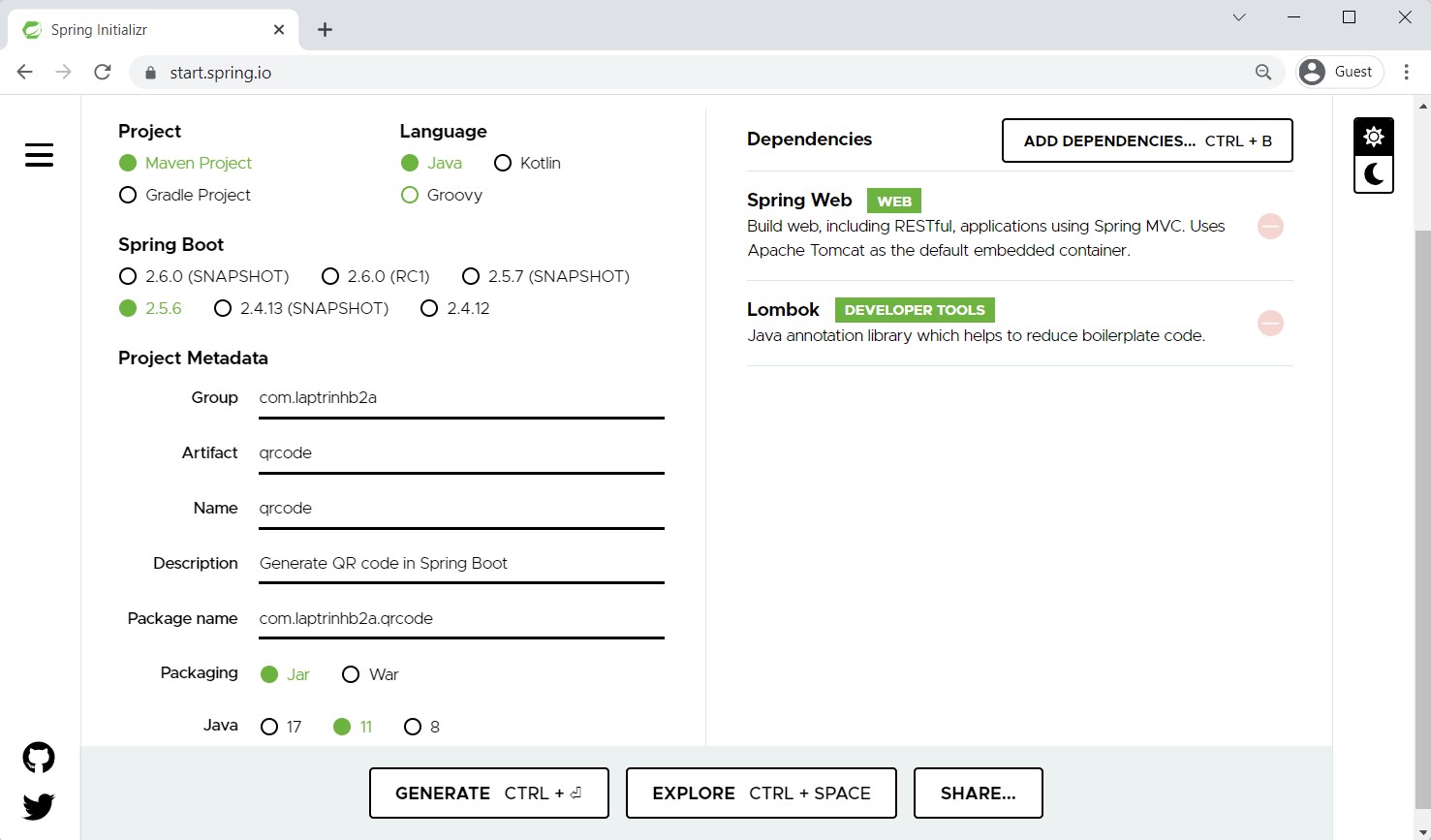Select Gradle Project option
The image size is (1431, 840).
coord(184,195)
